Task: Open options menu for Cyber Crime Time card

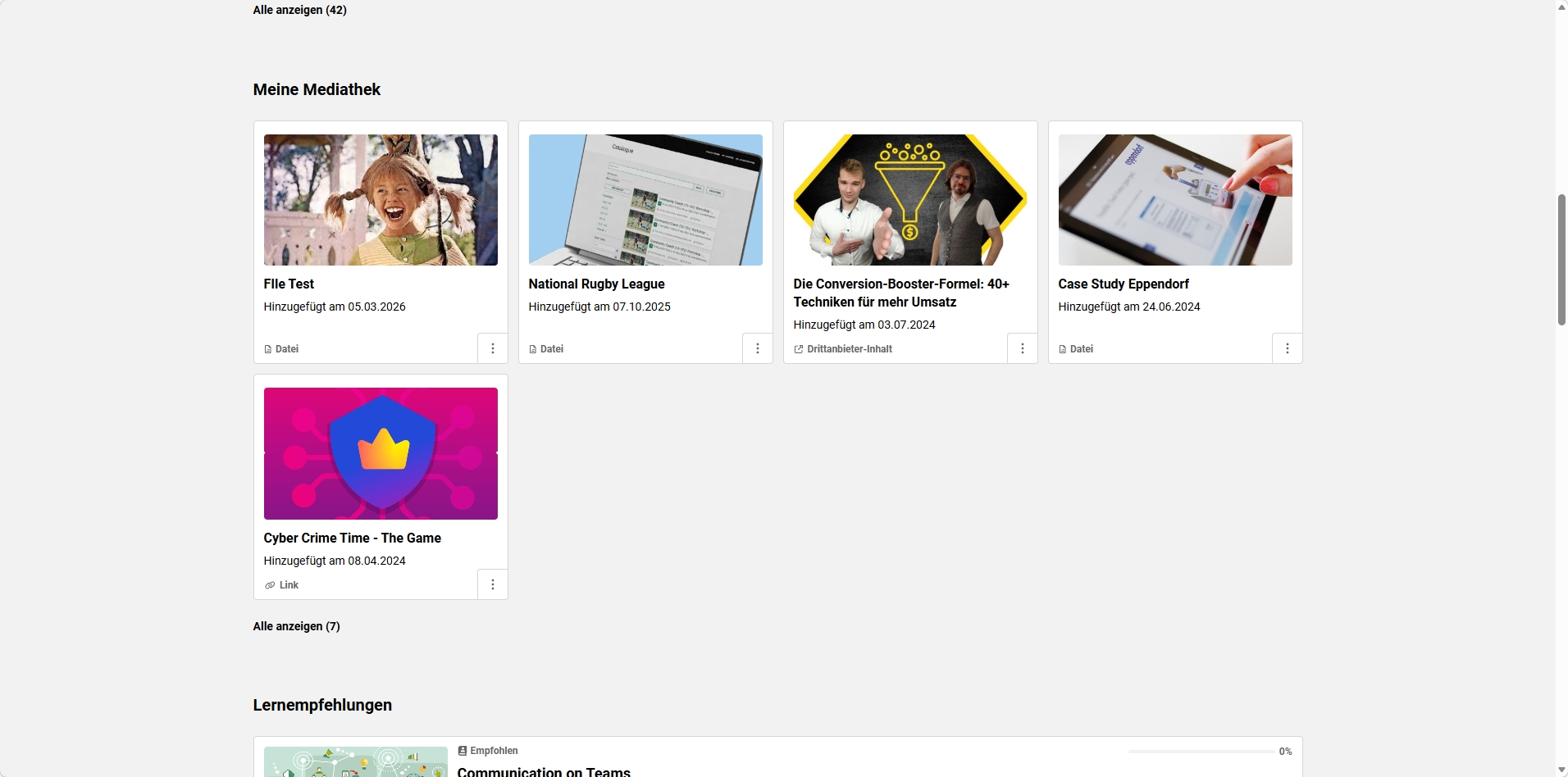Action: click(493, 584)
